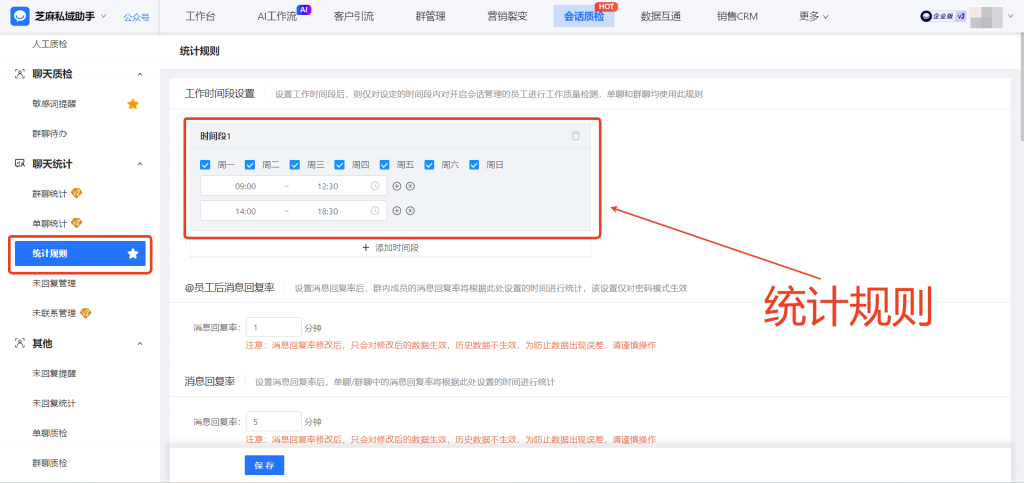This screenshot has height=483, width=1024.
Task: Click the @员工后消息回复率 minutes input field
Action: [273, 327]
